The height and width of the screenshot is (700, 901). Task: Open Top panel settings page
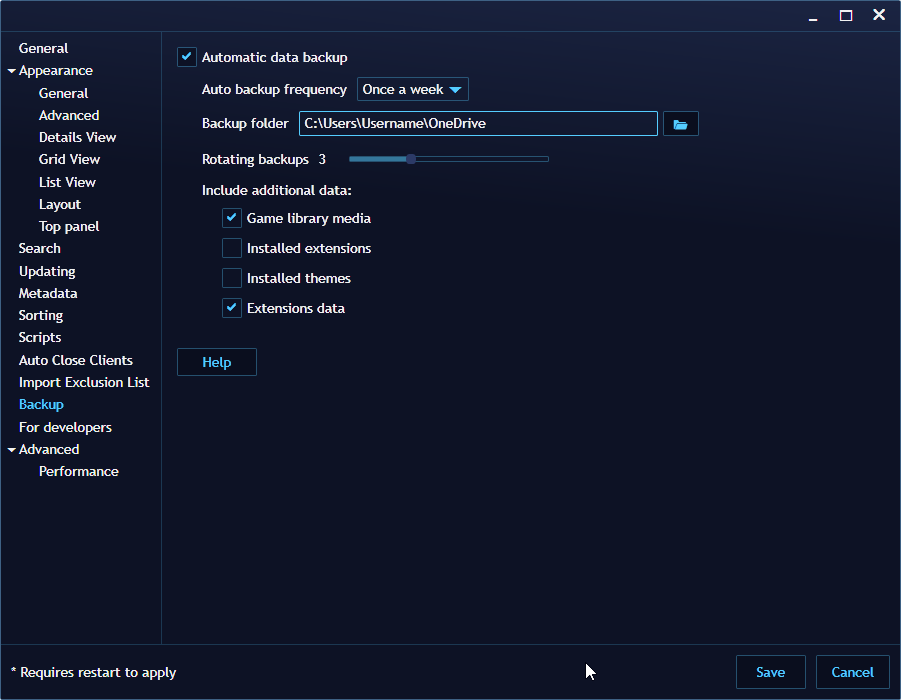[x=69, y=226]
